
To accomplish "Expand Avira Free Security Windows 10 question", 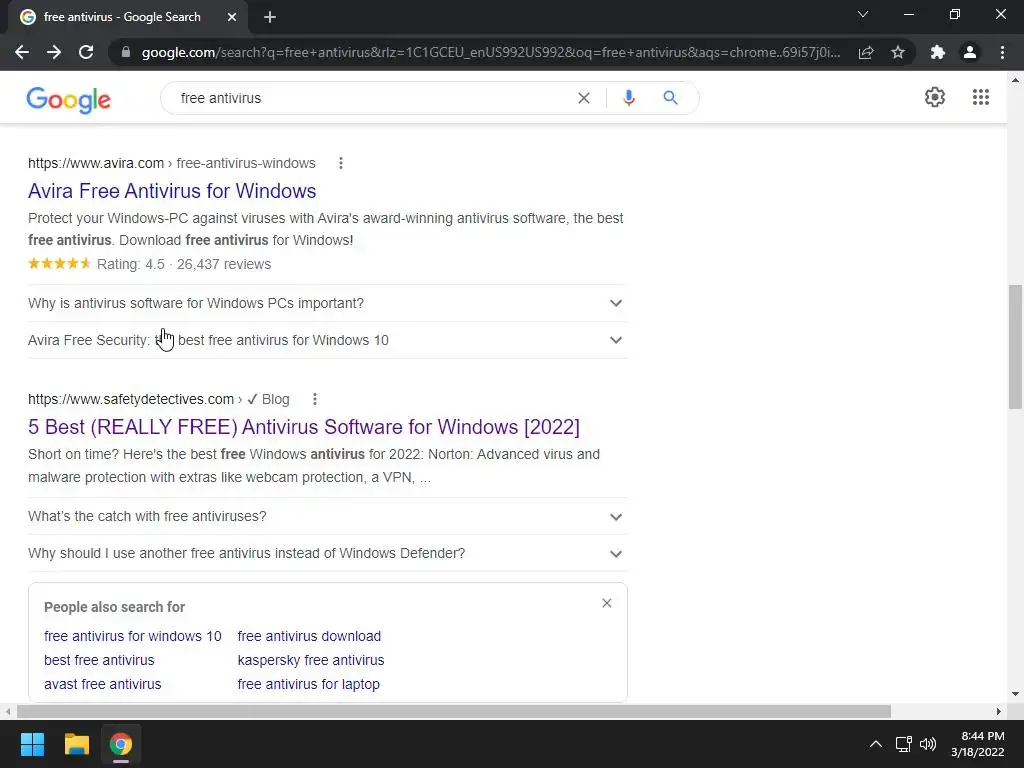I will 328,340.
